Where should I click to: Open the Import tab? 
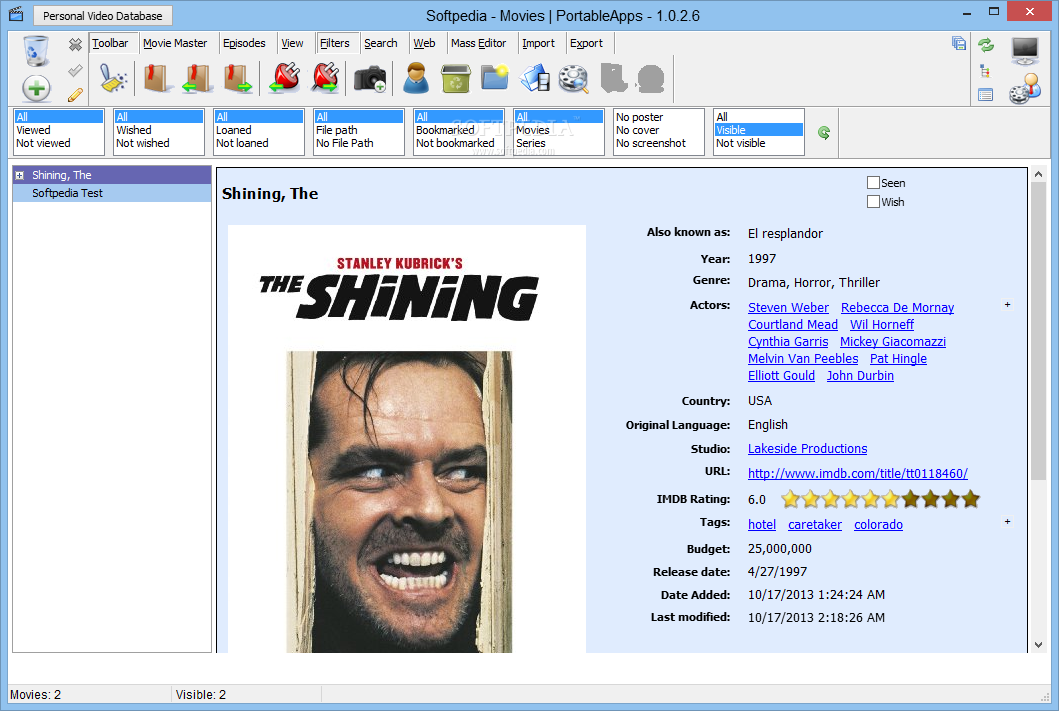pyautogui.click(x=538, y=43)
